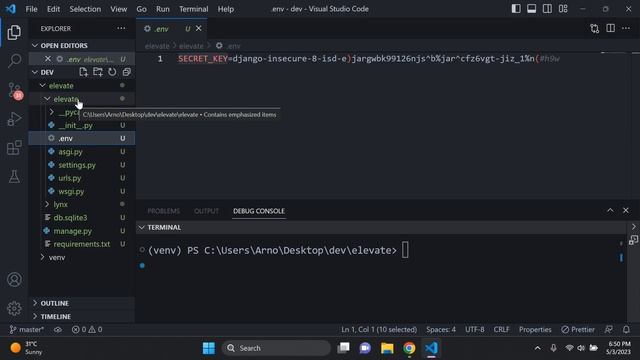This screenshot has height=360, width=640.
Task: Select the Debug Console tab
Action: 259,211
